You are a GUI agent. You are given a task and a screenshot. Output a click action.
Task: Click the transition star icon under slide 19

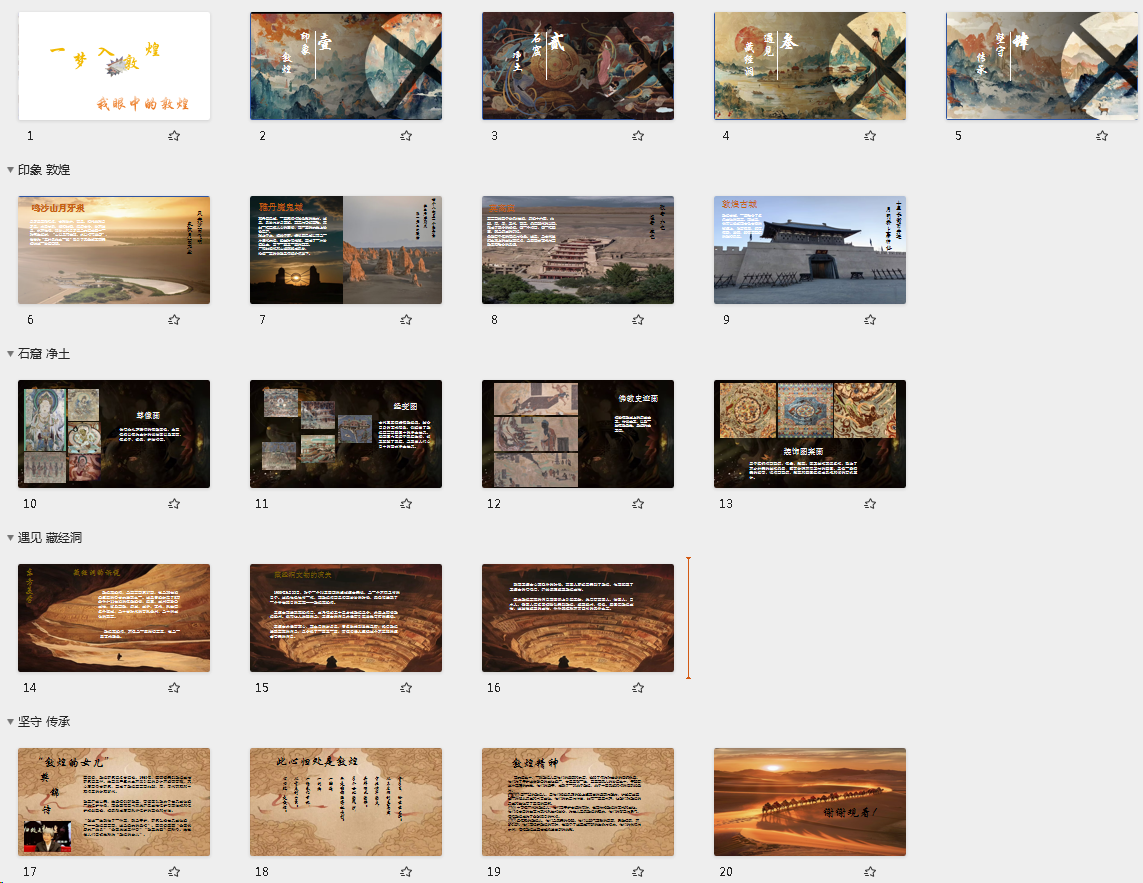(x=638, y=871)
